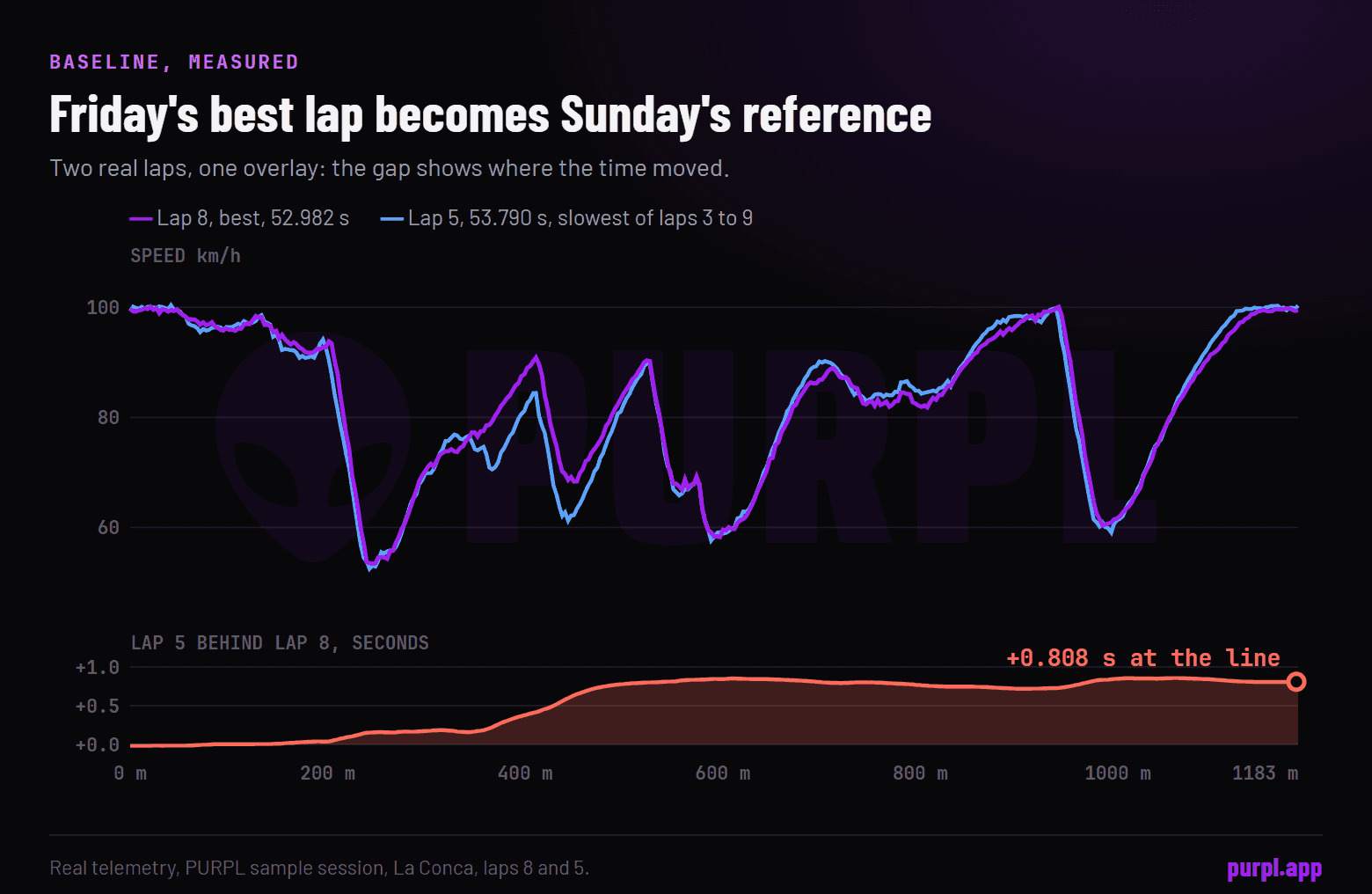Click the "+0.808 s at the line" annotation
The image size is (1372, 894).
[1143, 658]
